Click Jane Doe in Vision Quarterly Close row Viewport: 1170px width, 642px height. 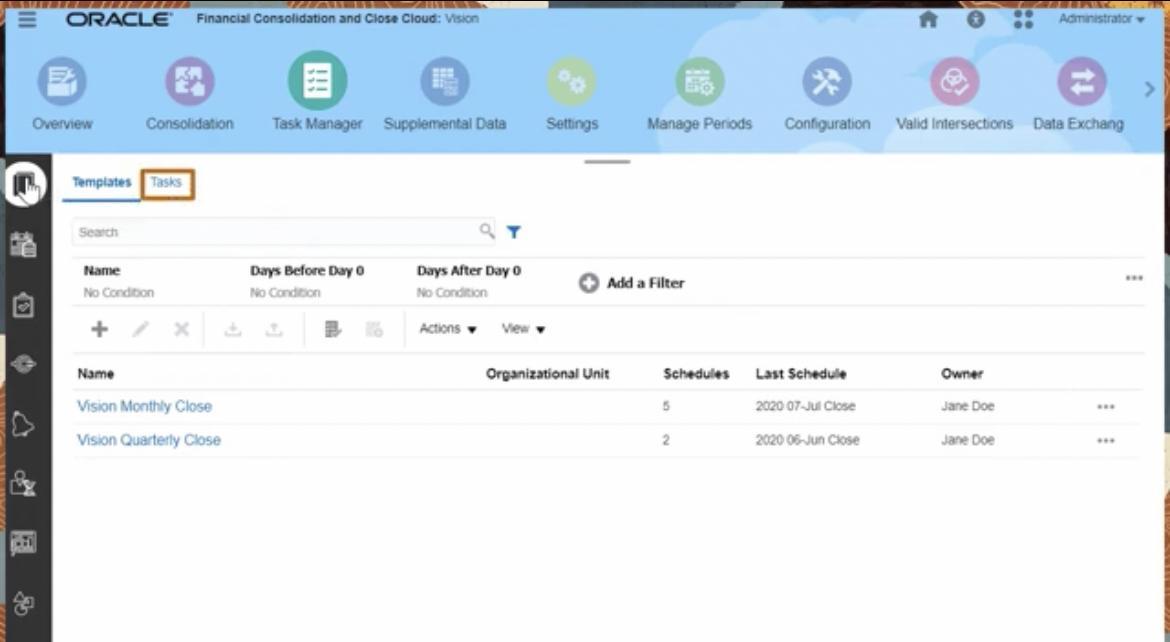[x=968, y=440]
